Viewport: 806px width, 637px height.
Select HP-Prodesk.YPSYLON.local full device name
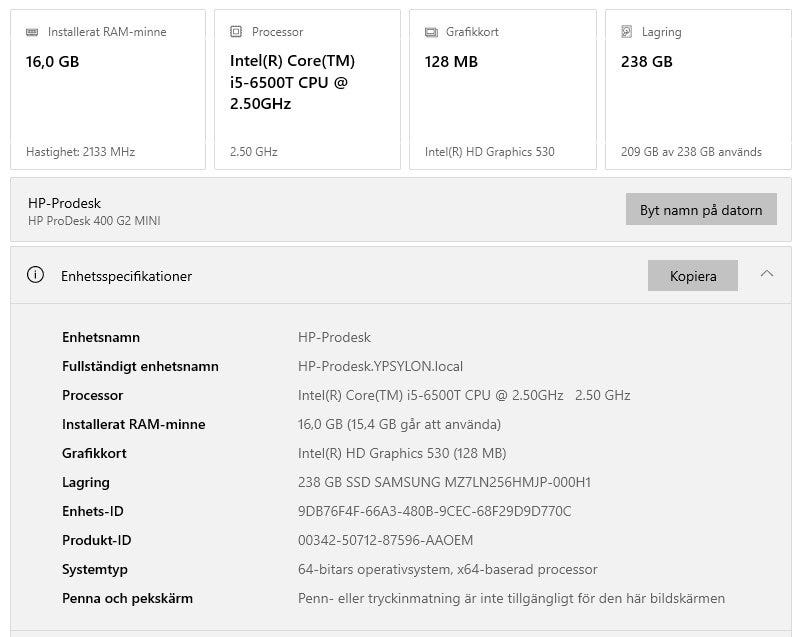[x=380, y=366]
